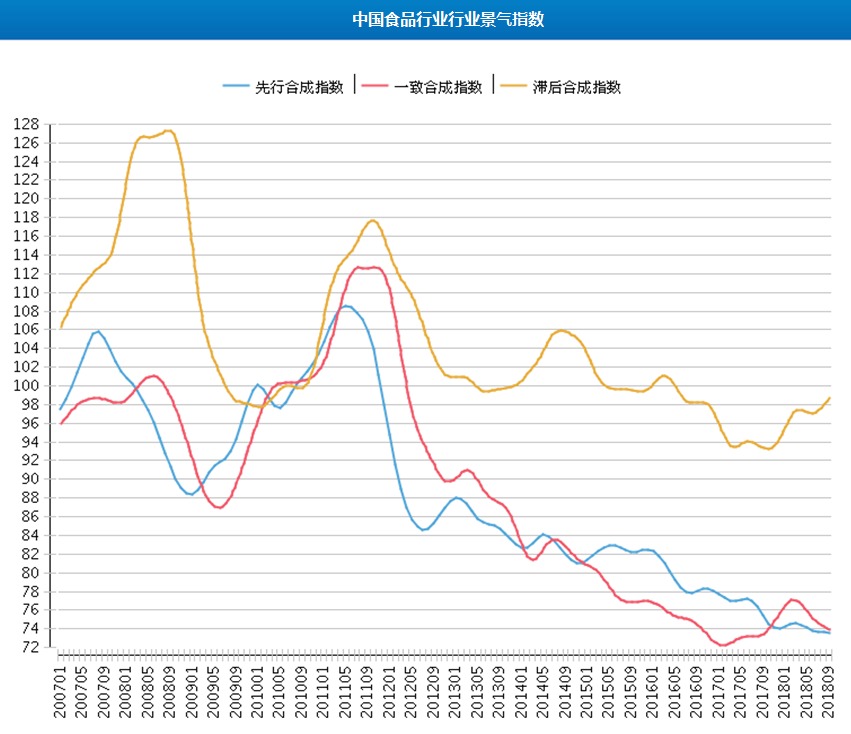Click the 72 value on the y-axis
851x734 pixels.
[32, 647]
